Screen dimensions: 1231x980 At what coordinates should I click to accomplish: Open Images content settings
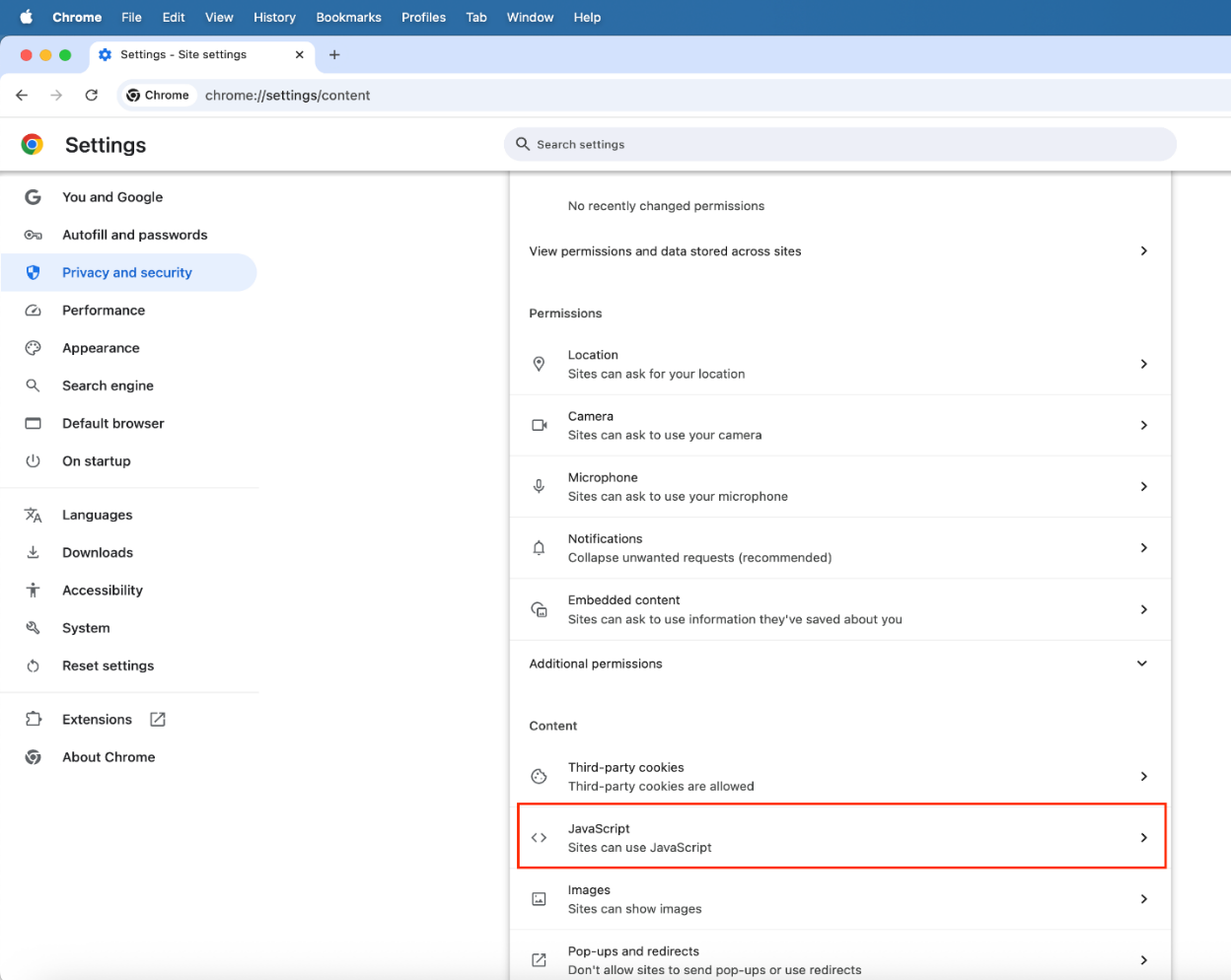[x=840, y=899]
